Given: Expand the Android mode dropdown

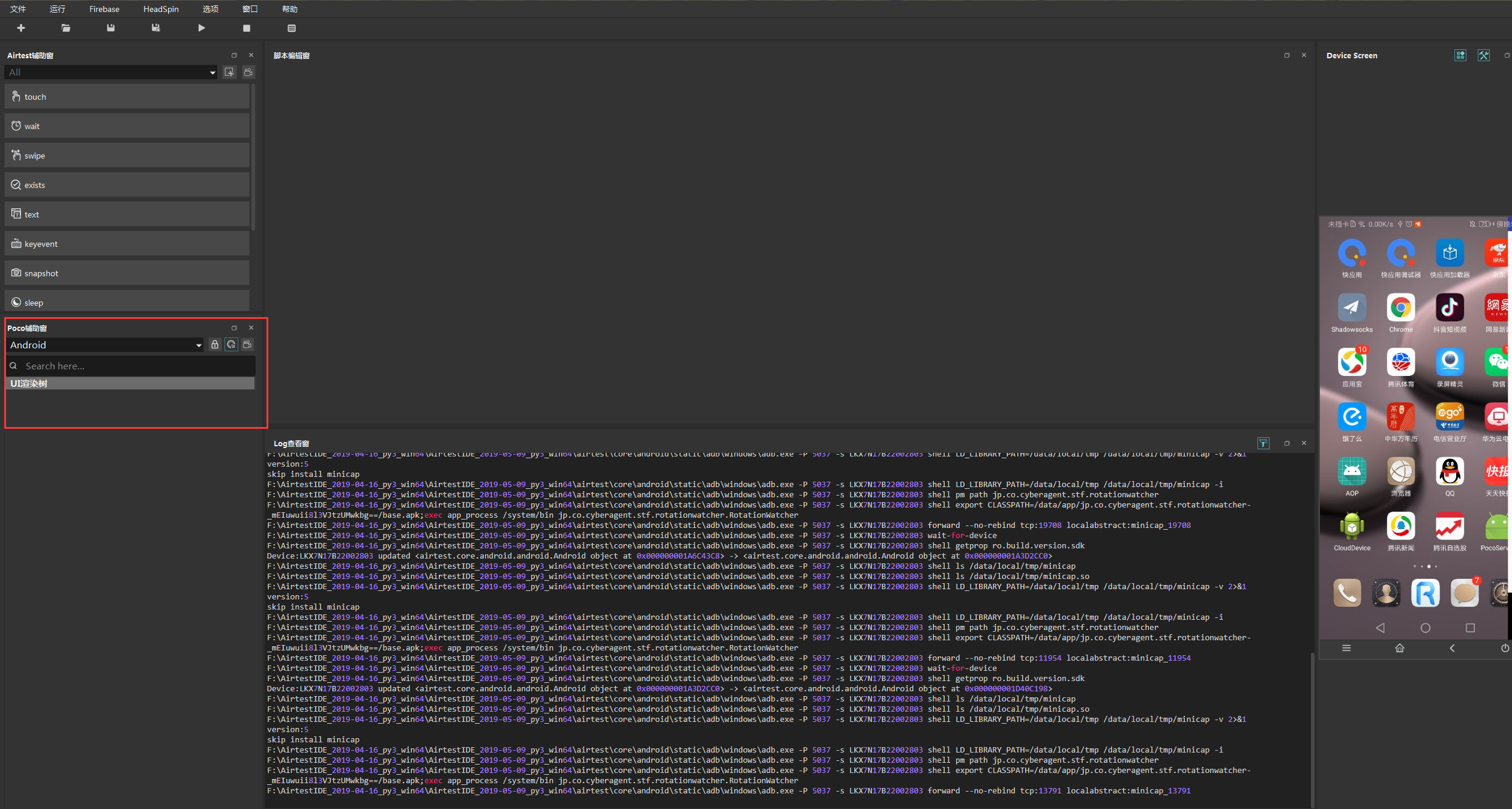Looking at the screenshot, I should (106, 345).
